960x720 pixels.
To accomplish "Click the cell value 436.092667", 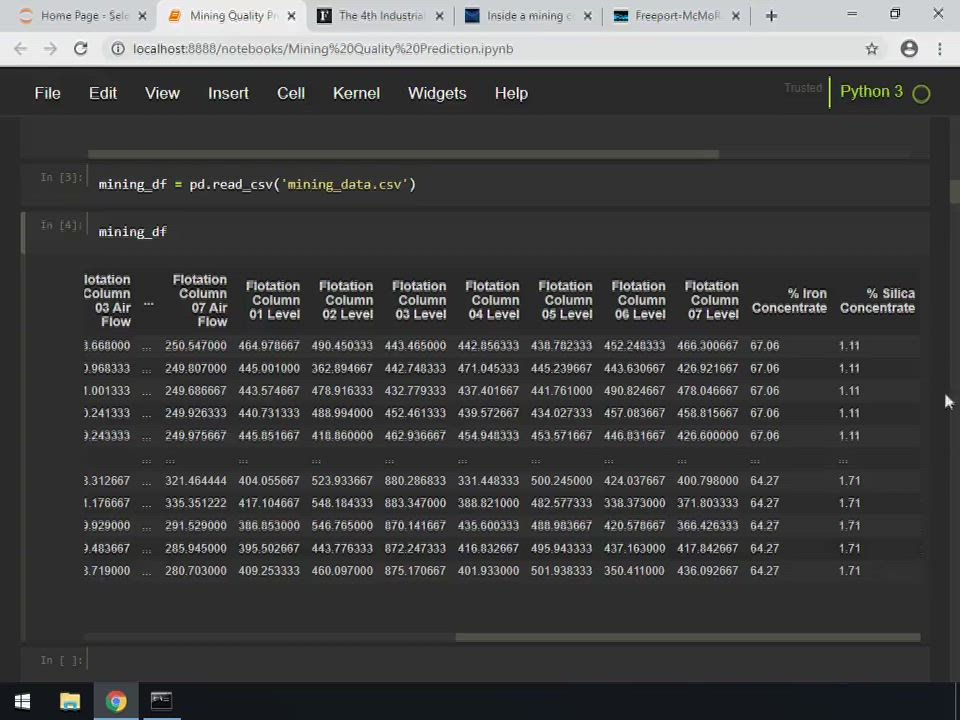I will pyautogui.click(x=708, y=571).
